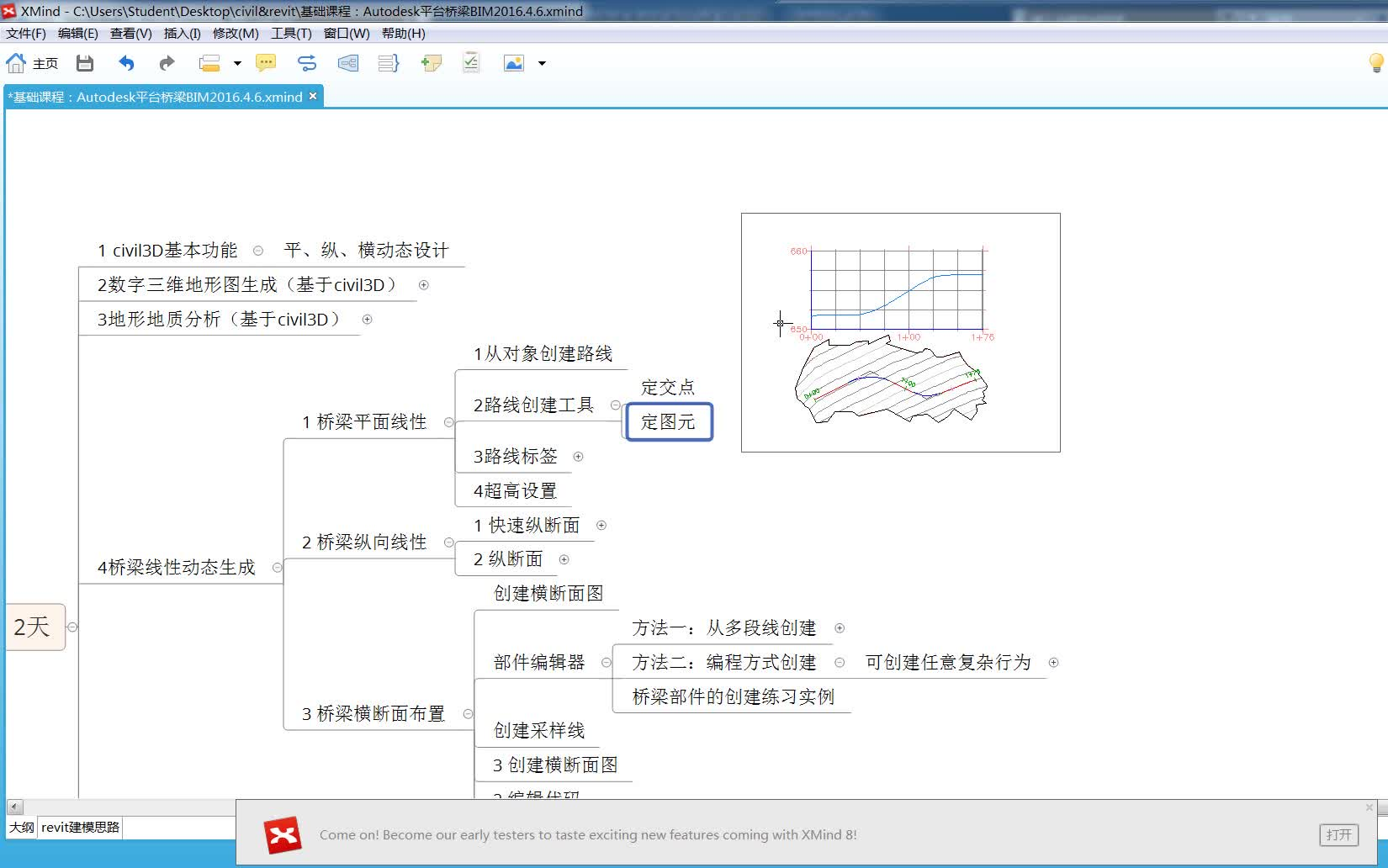Click 打开 button in XMind 8 banner
This screenshot has height=868, width=1388.
tap(1338, 835)
